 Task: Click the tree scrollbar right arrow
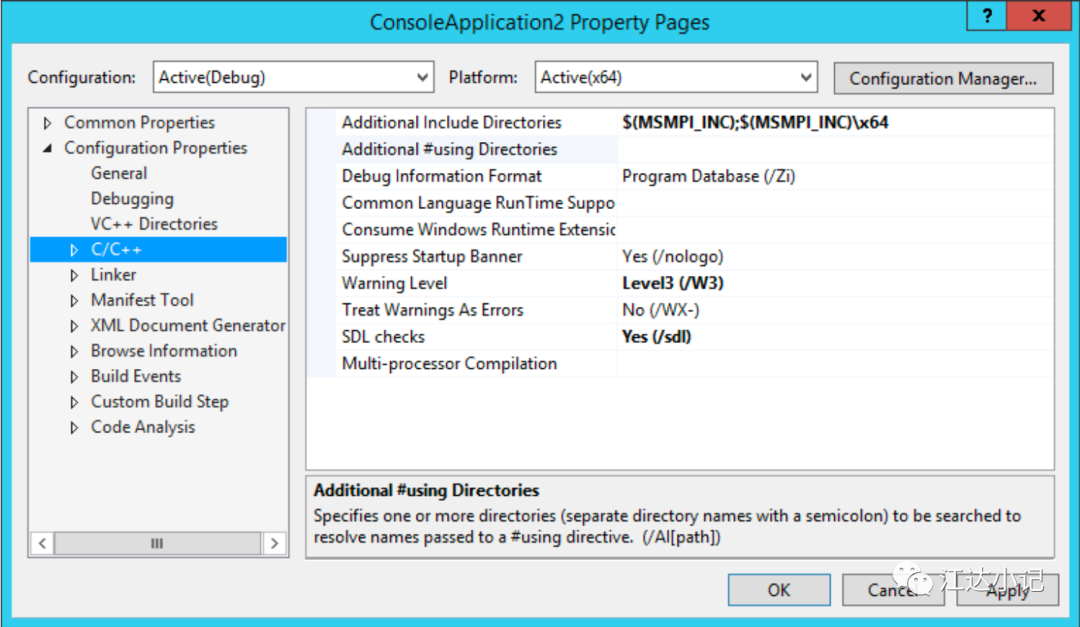(275, 543)
